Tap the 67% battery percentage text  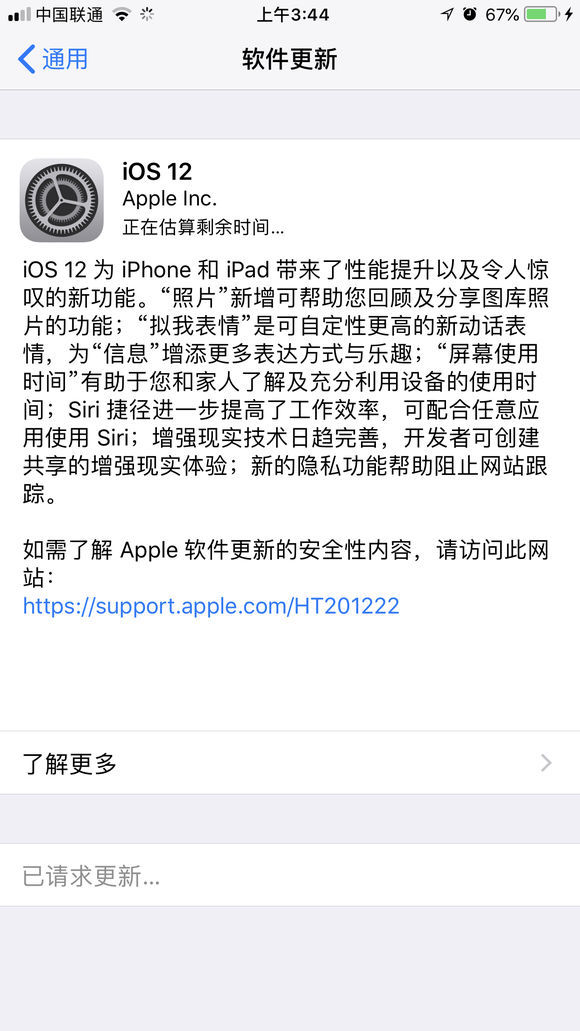click(502, 14)
